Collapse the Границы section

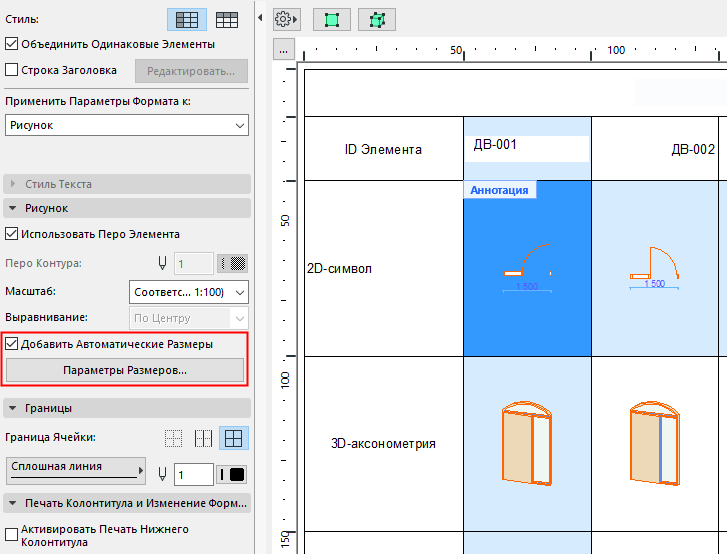127,408
